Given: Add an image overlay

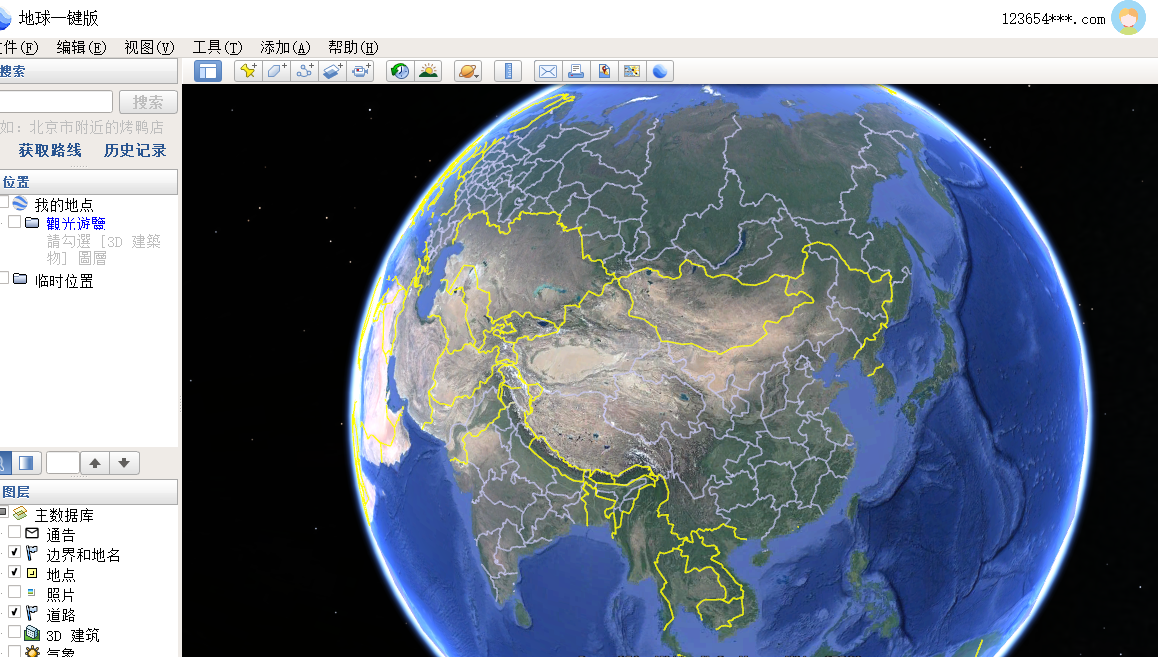Looking at the screenshot, I should tap(332, 71).
